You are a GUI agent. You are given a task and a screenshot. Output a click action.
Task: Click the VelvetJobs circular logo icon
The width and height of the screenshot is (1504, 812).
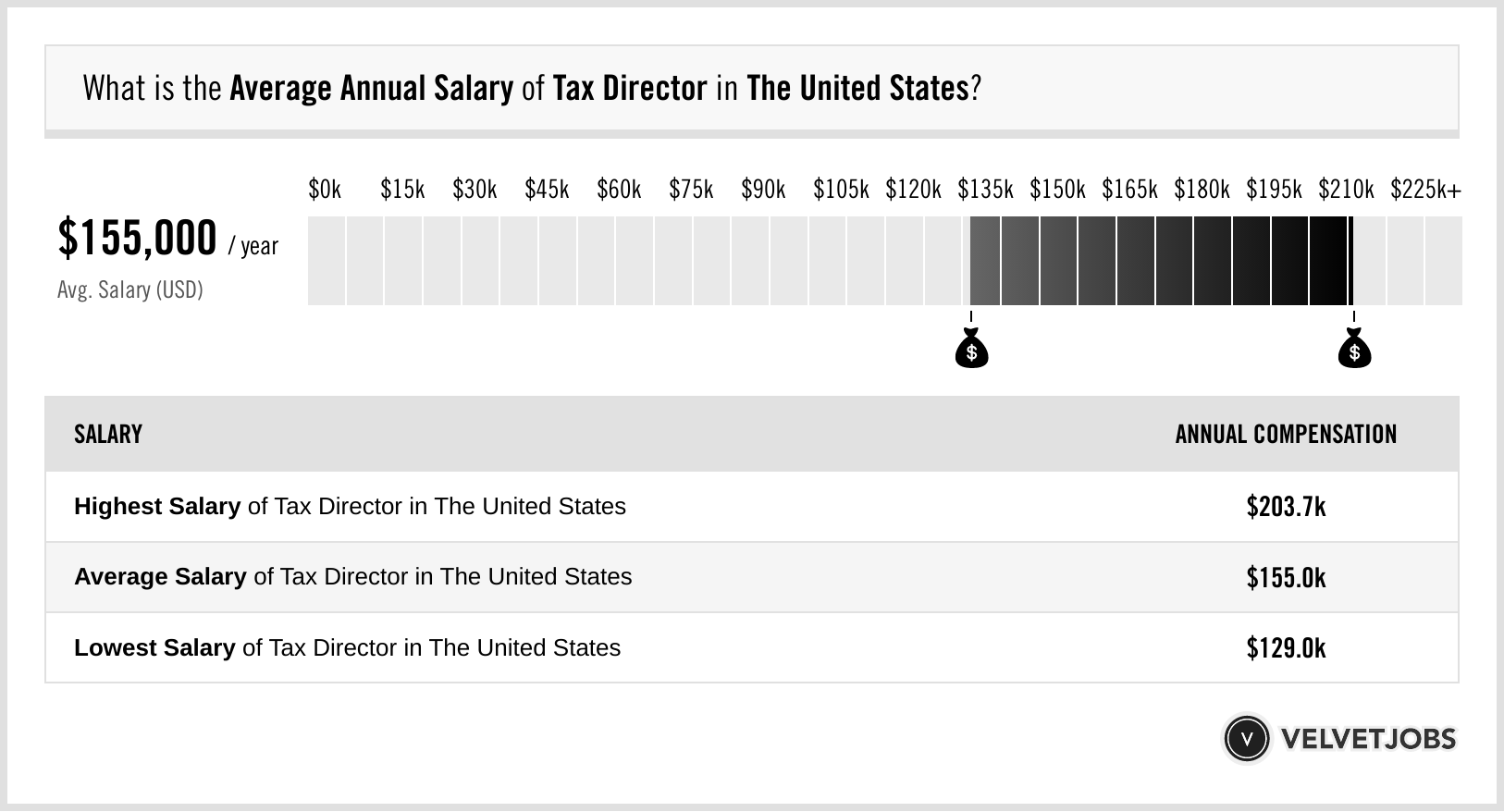tap(1246, 739)
